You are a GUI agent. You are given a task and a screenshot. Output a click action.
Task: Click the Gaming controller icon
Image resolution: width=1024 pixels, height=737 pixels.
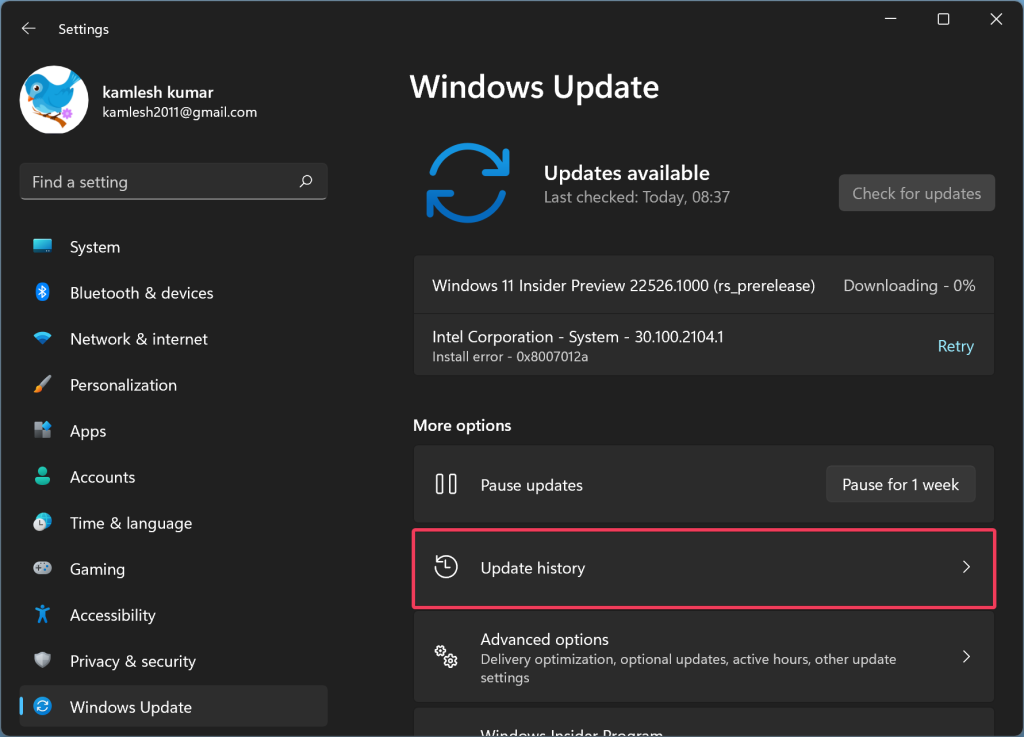point(42,568)
